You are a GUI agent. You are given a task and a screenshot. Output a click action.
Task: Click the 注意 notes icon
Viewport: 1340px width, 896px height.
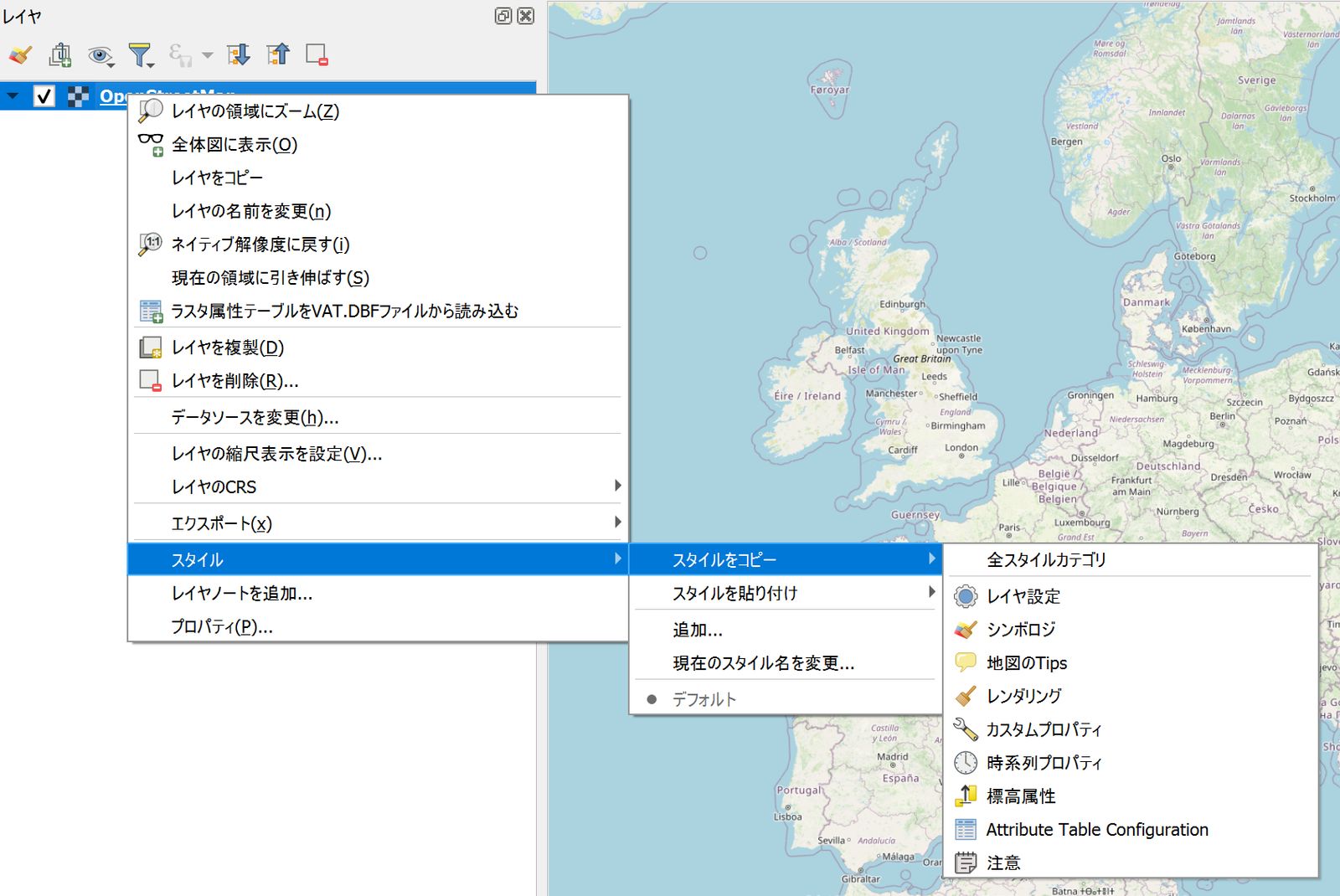point(966,863)
